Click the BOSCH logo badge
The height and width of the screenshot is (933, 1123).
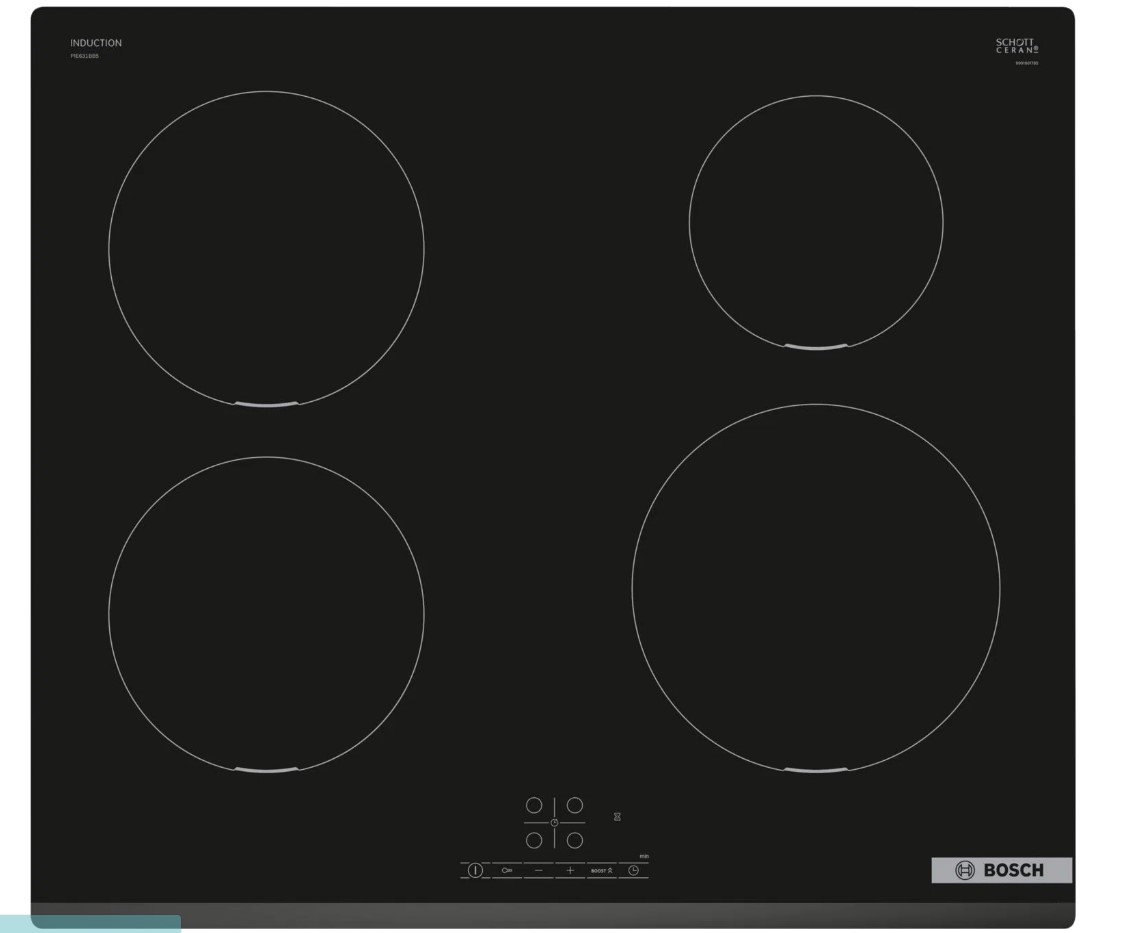pos(1001,870)
